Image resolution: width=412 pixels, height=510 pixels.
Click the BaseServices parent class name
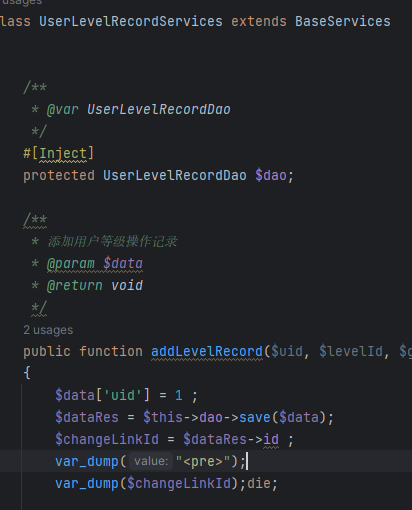343,22
